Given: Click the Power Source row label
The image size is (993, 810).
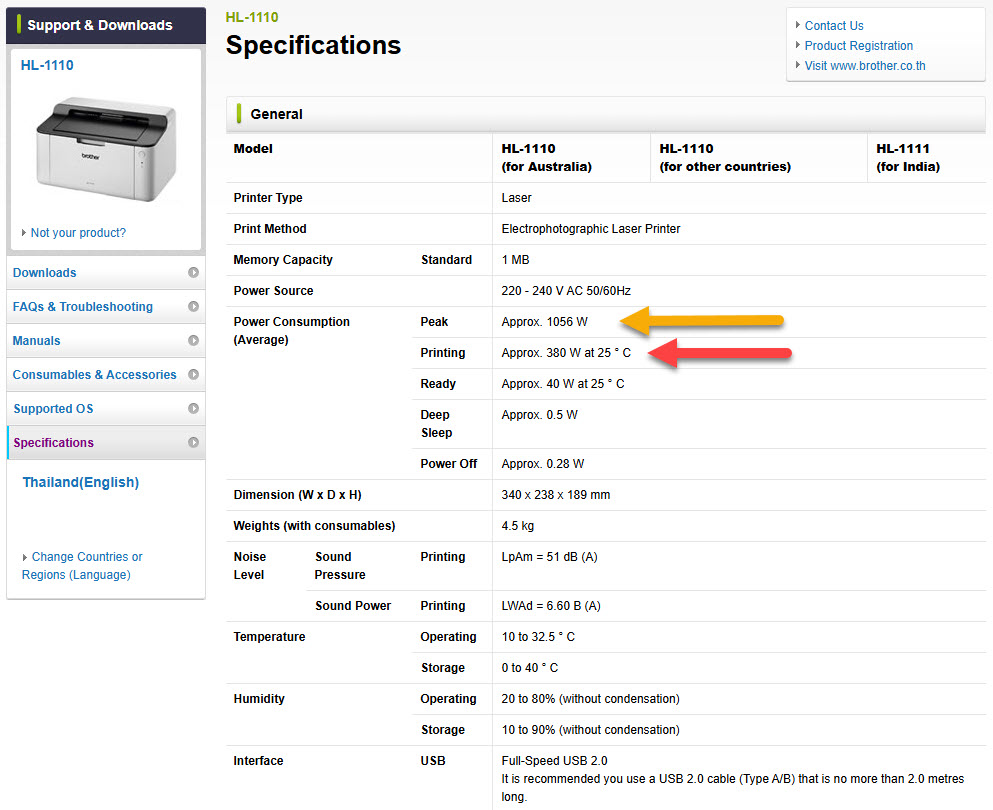Looking at the screenshot, I should (x=273, y=291).
